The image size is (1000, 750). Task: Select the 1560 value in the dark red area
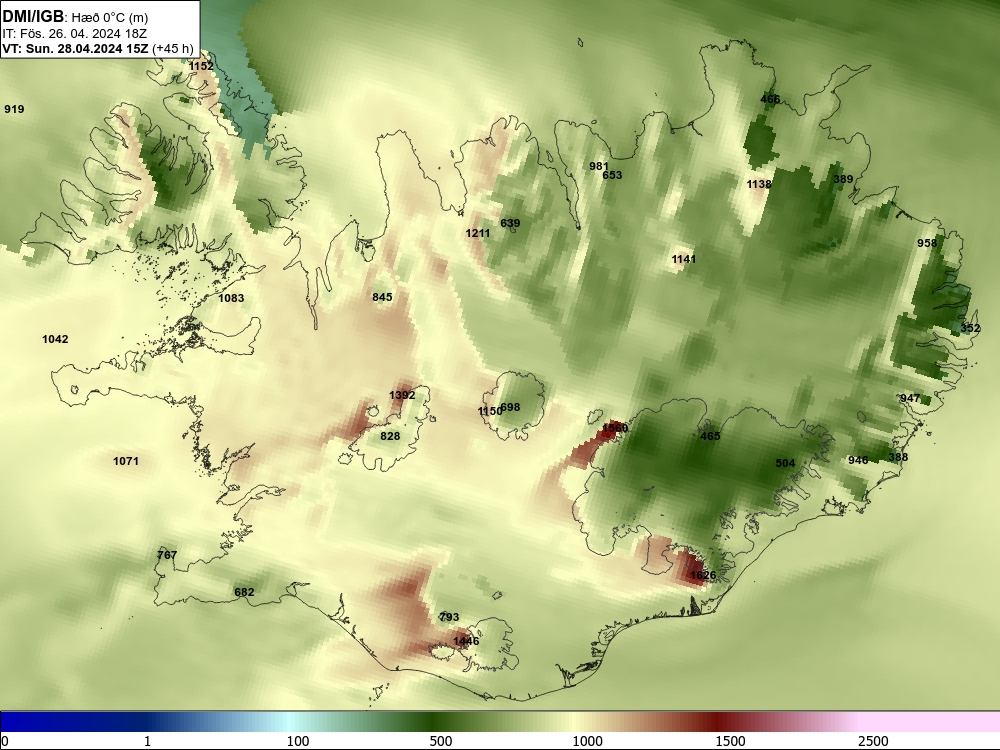pos(615,428)
